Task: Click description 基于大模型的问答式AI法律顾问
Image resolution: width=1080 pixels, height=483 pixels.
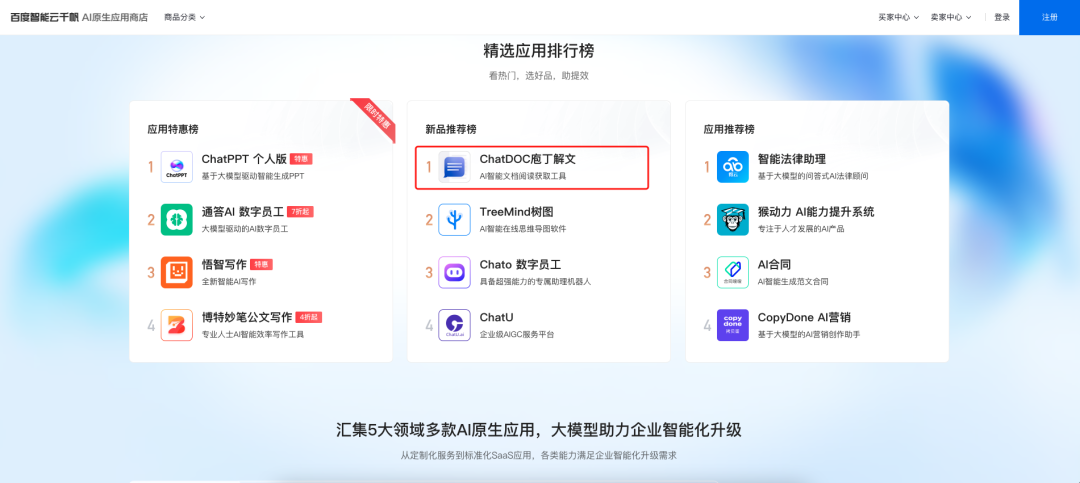Action: [813, 176]
